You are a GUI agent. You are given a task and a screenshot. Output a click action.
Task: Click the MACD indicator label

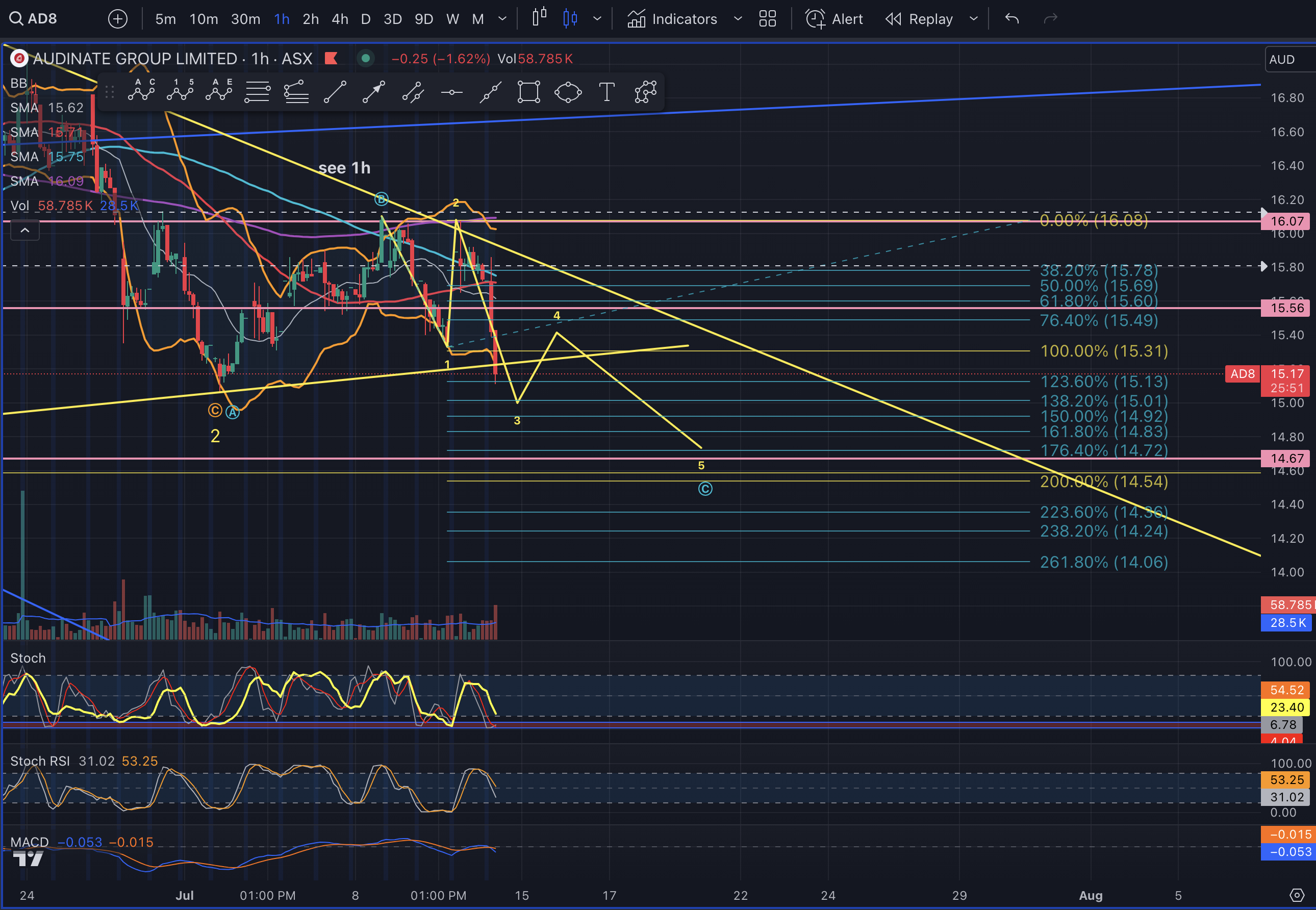30,842
